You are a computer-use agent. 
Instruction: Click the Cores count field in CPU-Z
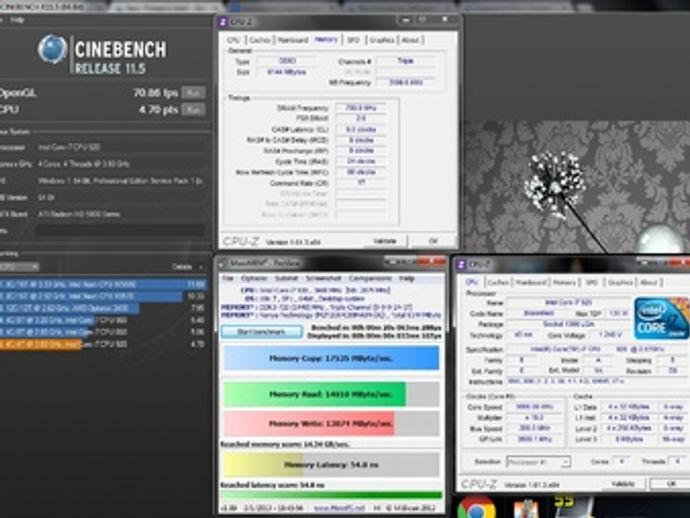622,462
